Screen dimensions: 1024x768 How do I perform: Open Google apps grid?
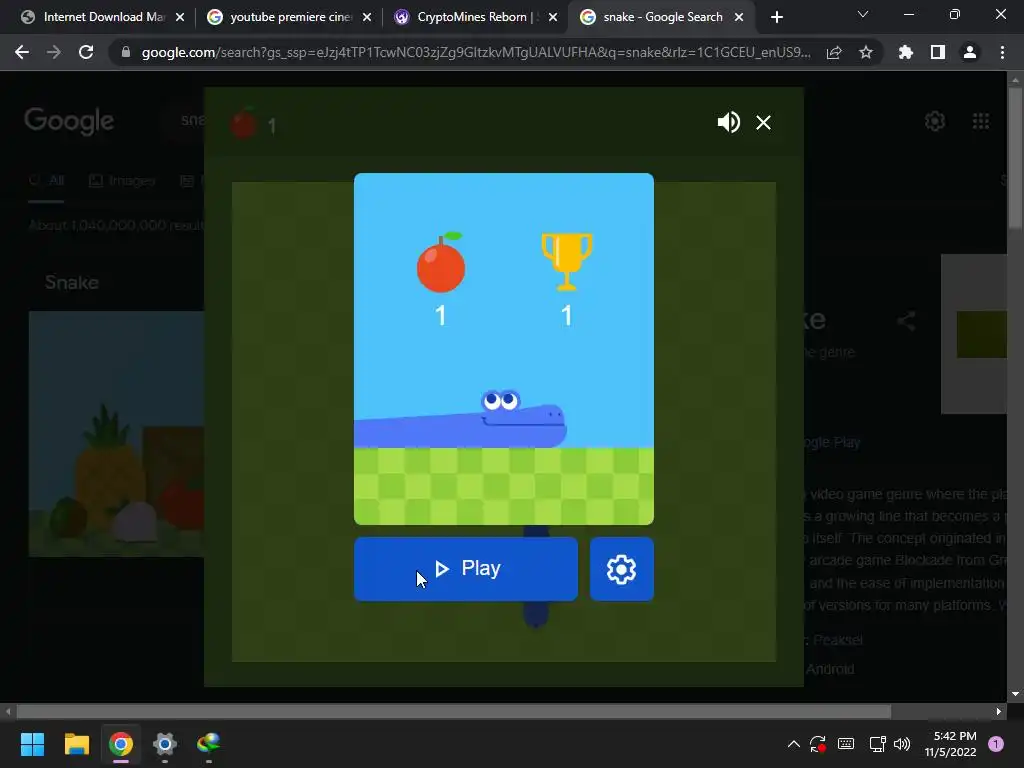coord(981,121)
